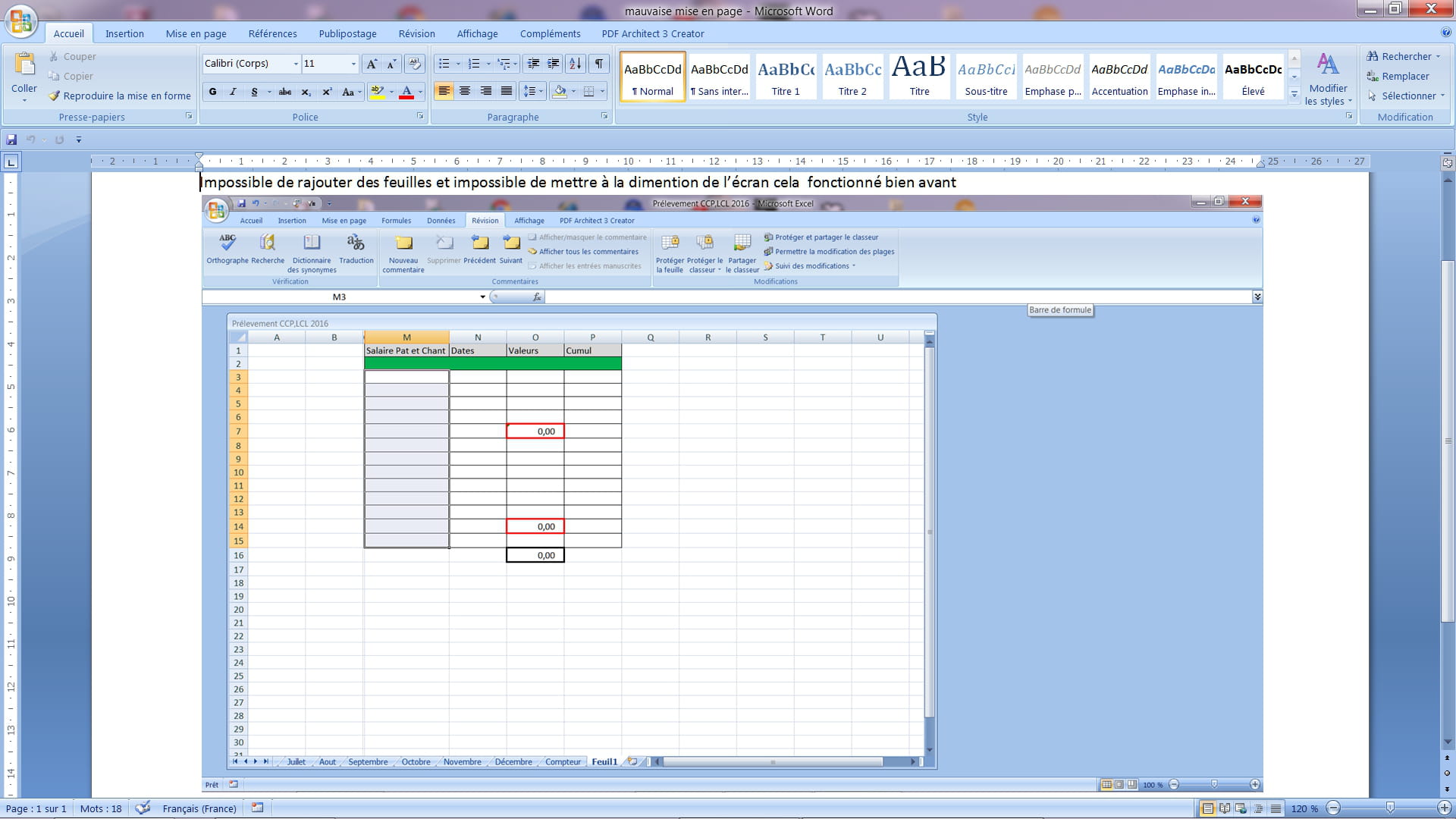Apply the Titre 1 style
The width and height of the screenshot is (1456, 819).
[786, 76]
